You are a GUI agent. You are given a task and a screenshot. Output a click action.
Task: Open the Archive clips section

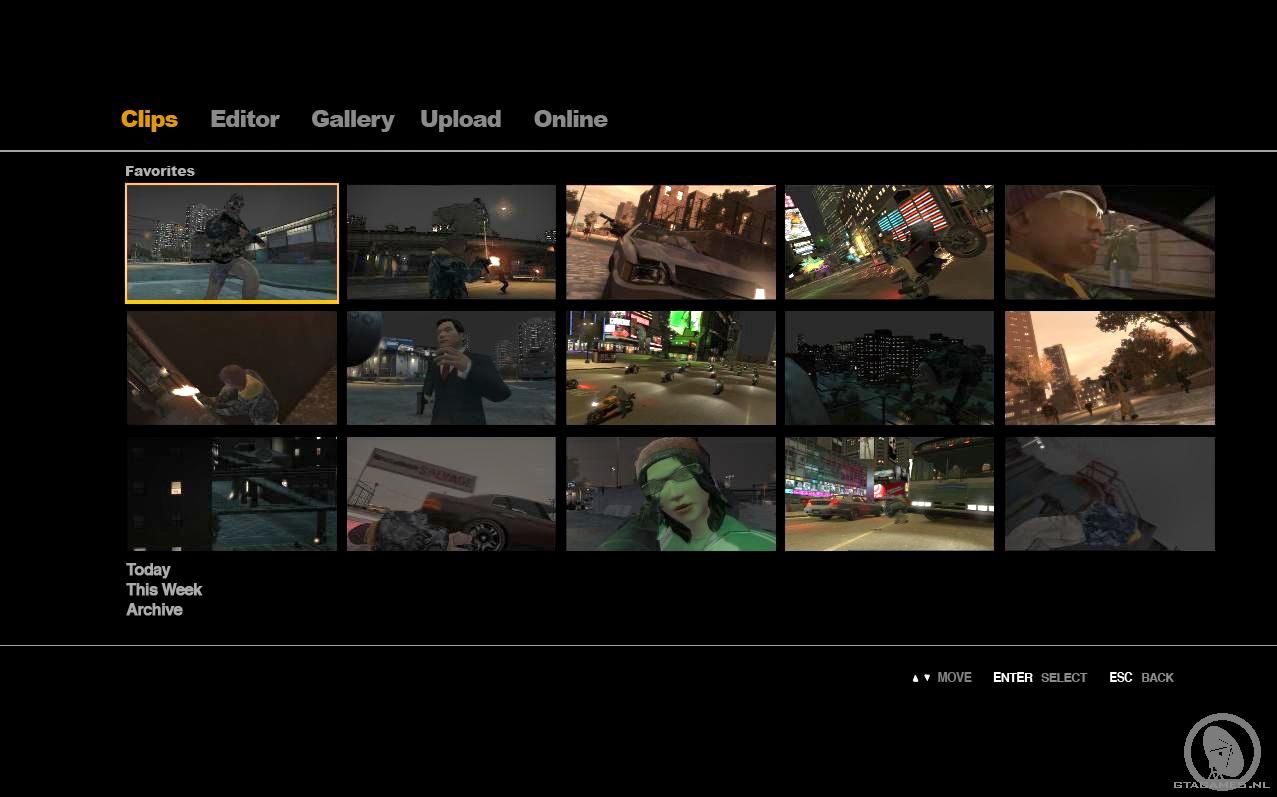[x=154, y=610]
